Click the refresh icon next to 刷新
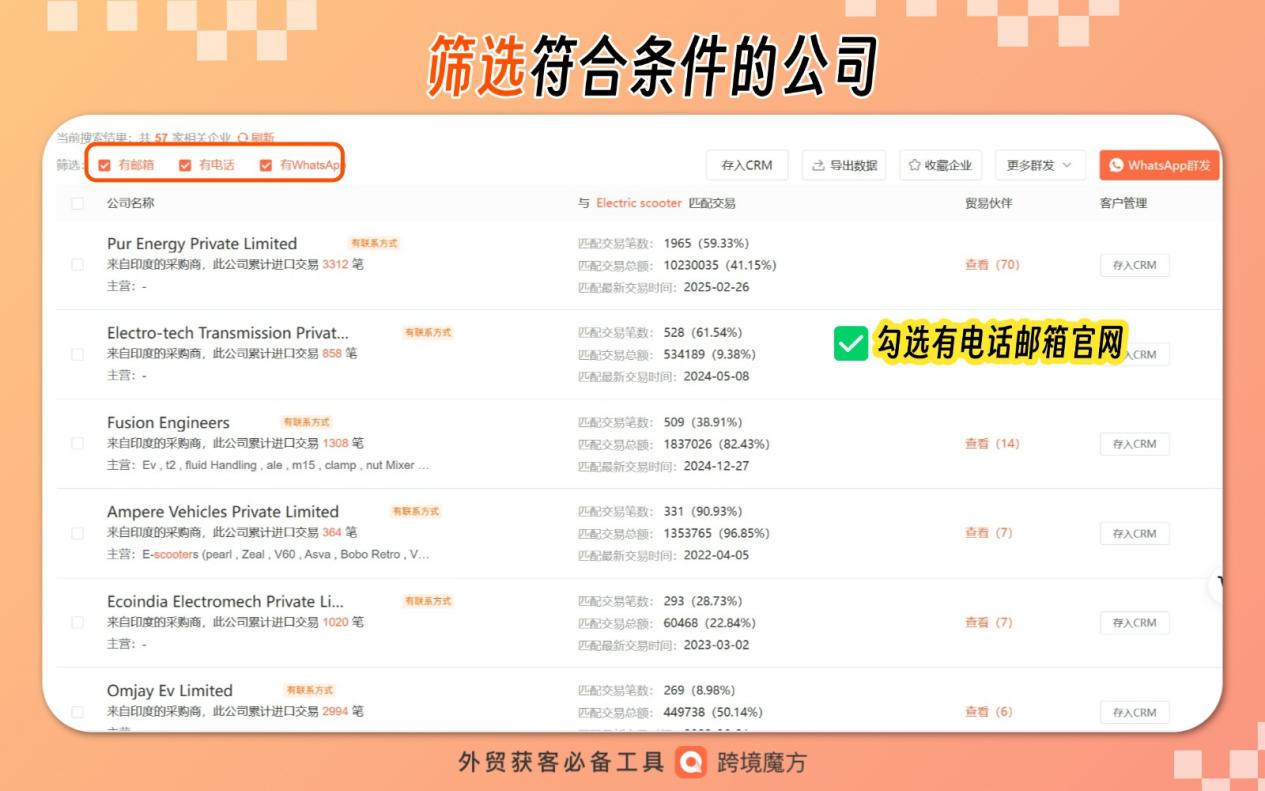 243,138
